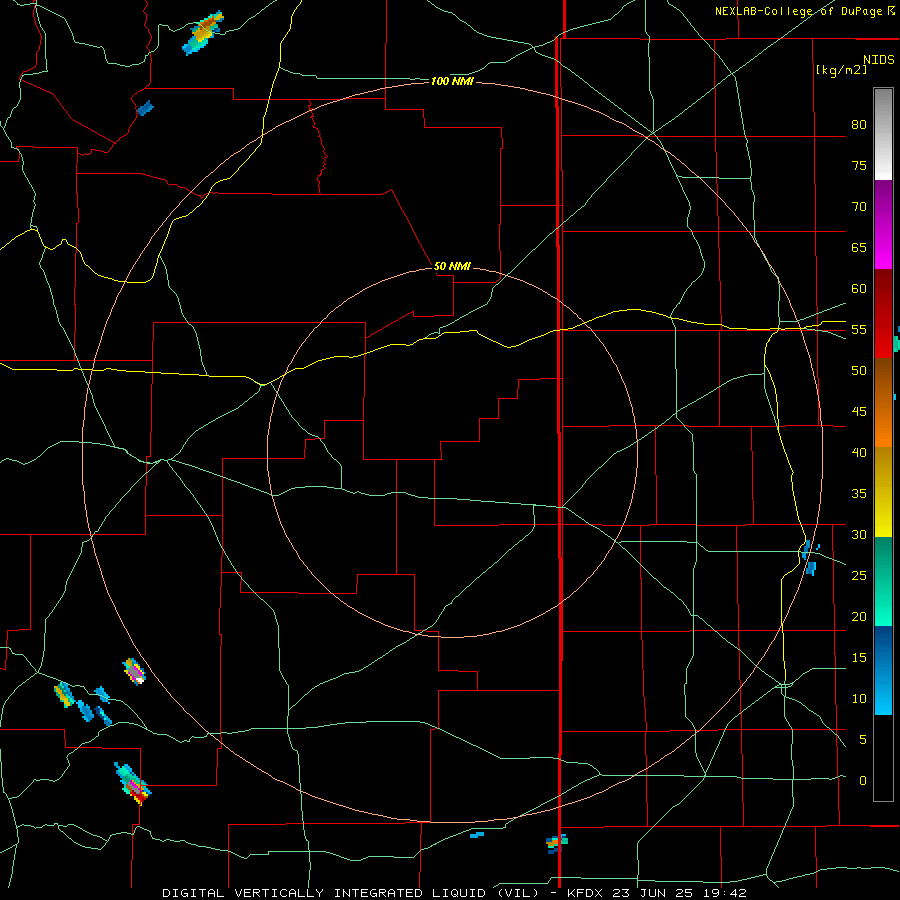This screenshot has width=900, height=900.
Task: Select the yellow legend color band
Action: (883, 492)
